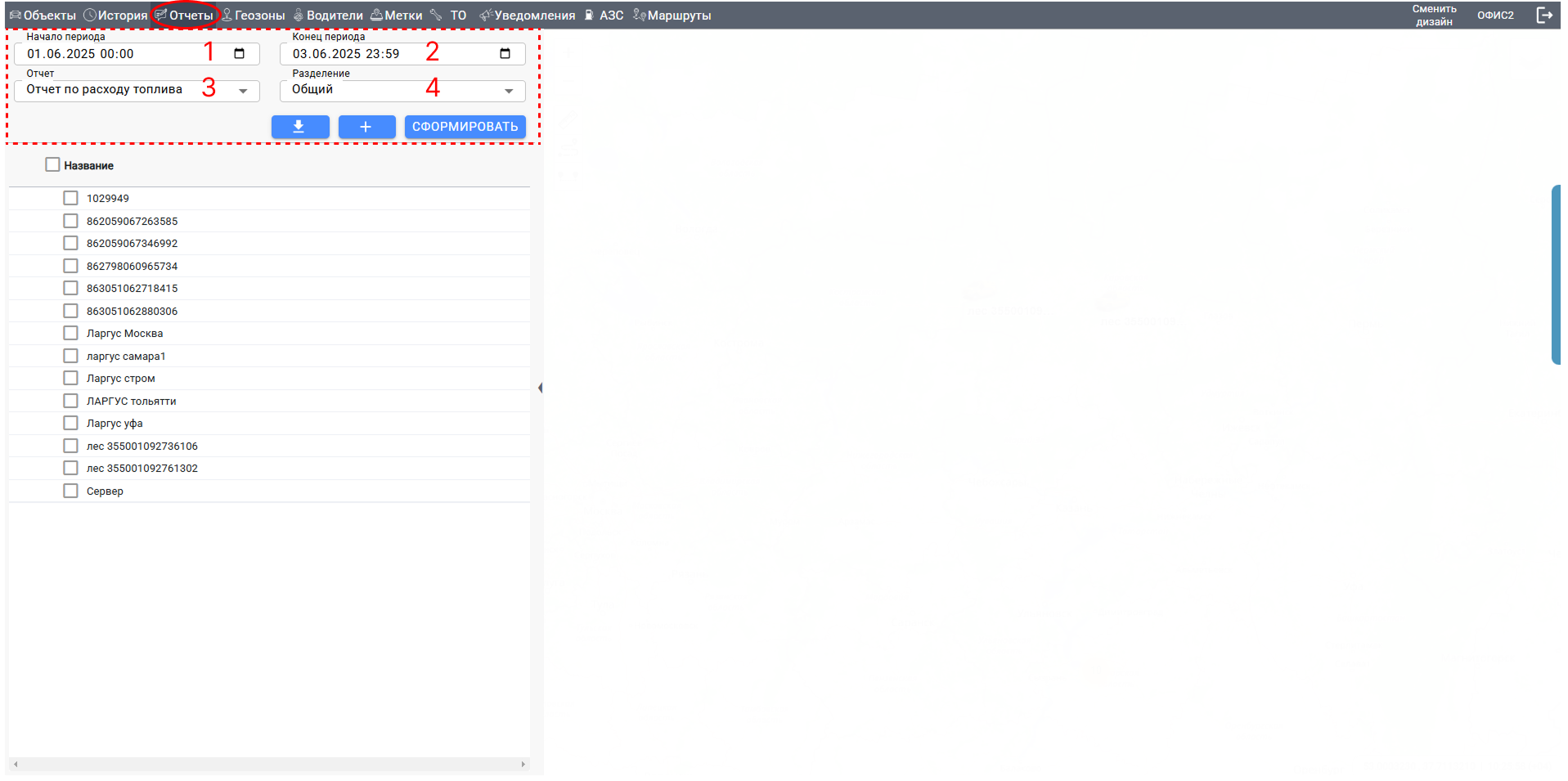Switch to the Геозоны tab
Image resolution: width=1568 pixels, height=781 pixels.
(254, 16)
